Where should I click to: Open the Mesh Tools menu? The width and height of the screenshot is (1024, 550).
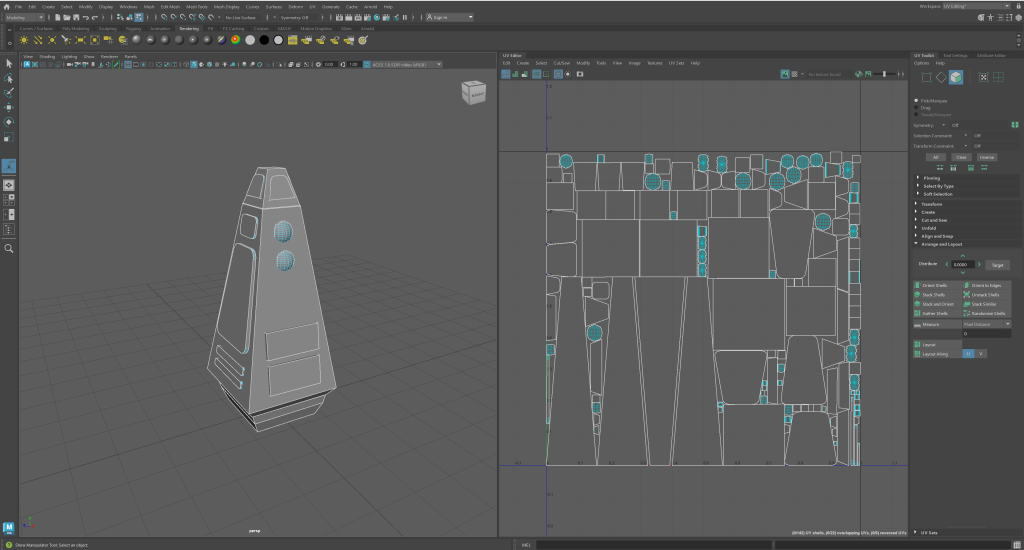tap(197, 7)
